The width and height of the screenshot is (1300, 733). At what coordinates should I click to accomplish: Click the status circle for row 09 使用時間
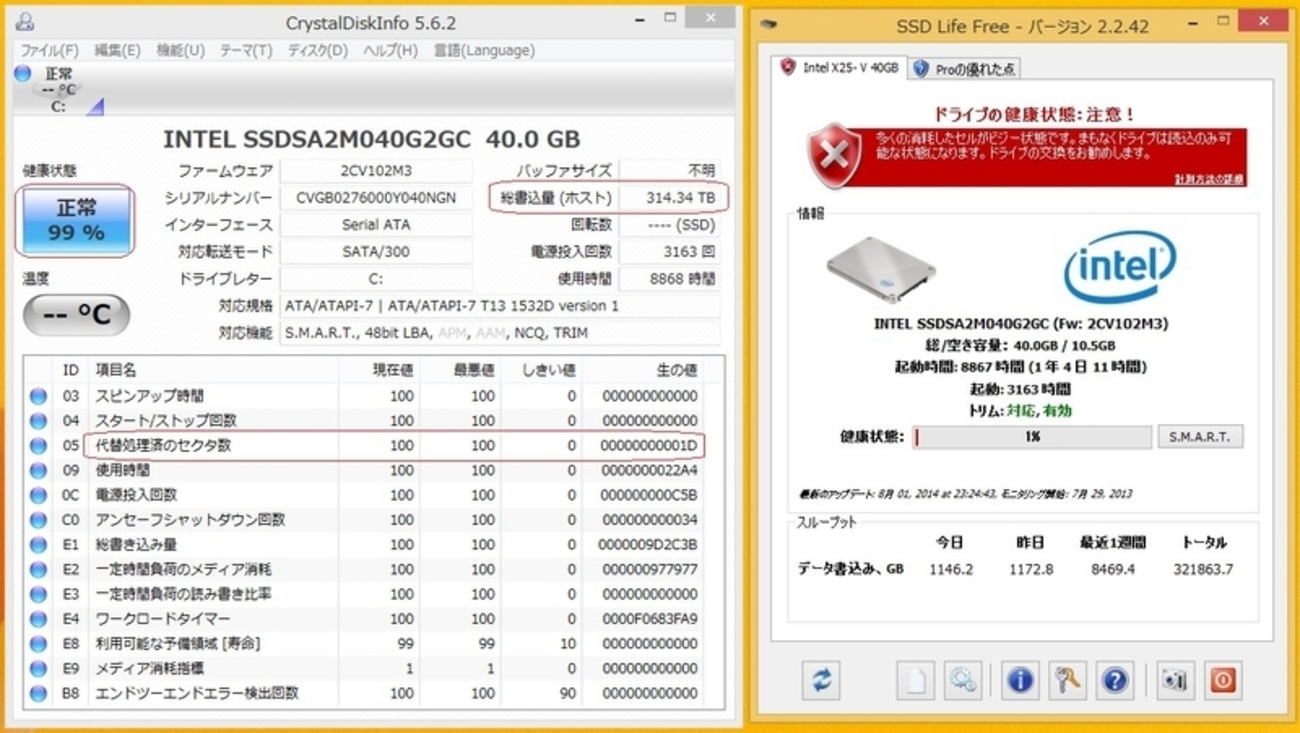(x=38, y=471)
